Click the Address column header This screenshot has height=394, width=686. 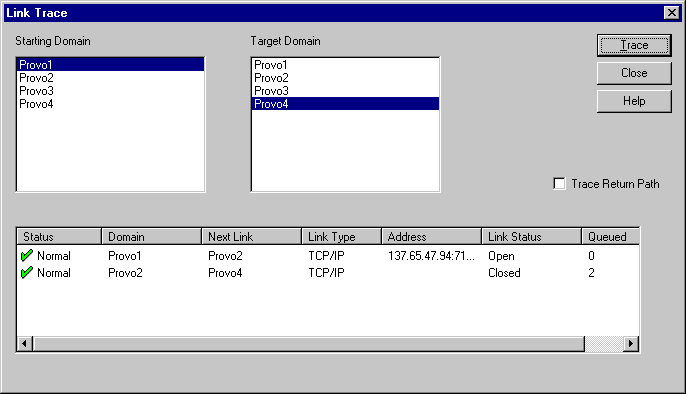point(431,237)
